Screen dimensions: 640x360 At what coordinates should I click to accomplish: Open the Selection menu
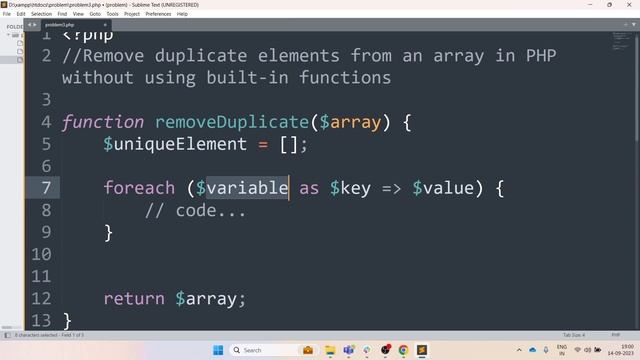point(41,14)
